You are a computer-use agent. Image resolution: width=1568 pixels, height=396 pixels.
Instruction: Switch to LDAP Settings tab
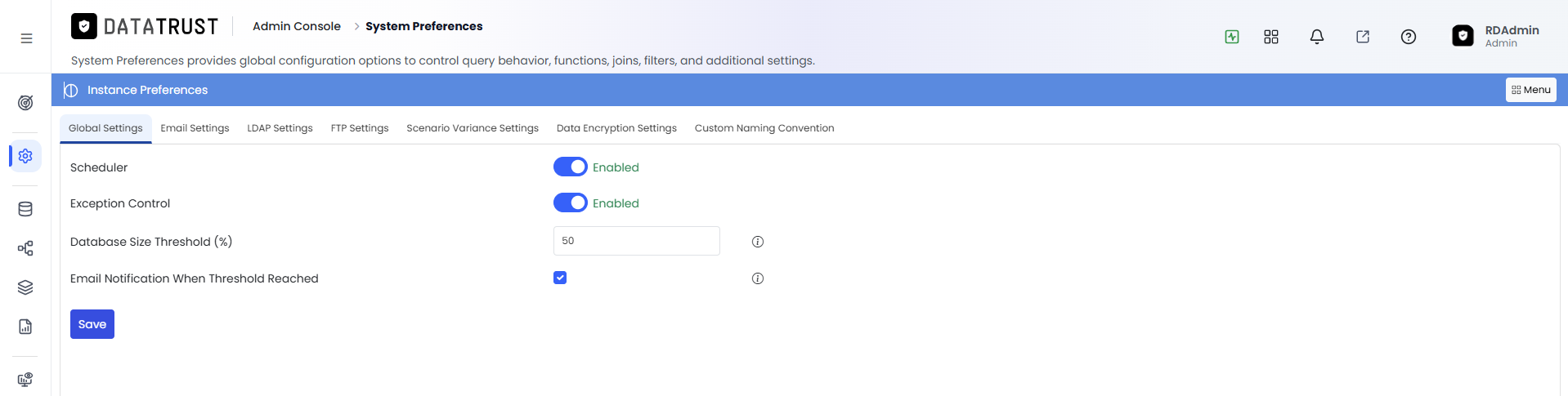click(280, 128)
